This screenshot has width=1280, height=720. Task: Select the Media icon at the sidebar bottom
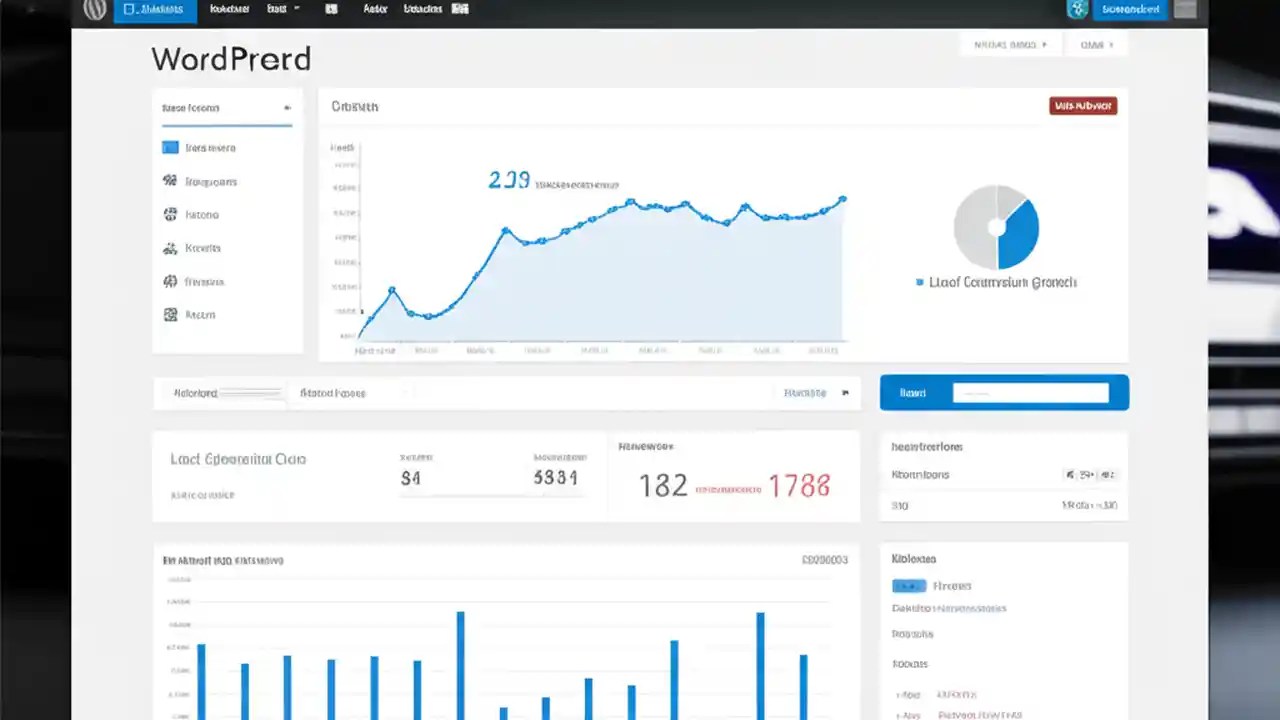(172, 314)
